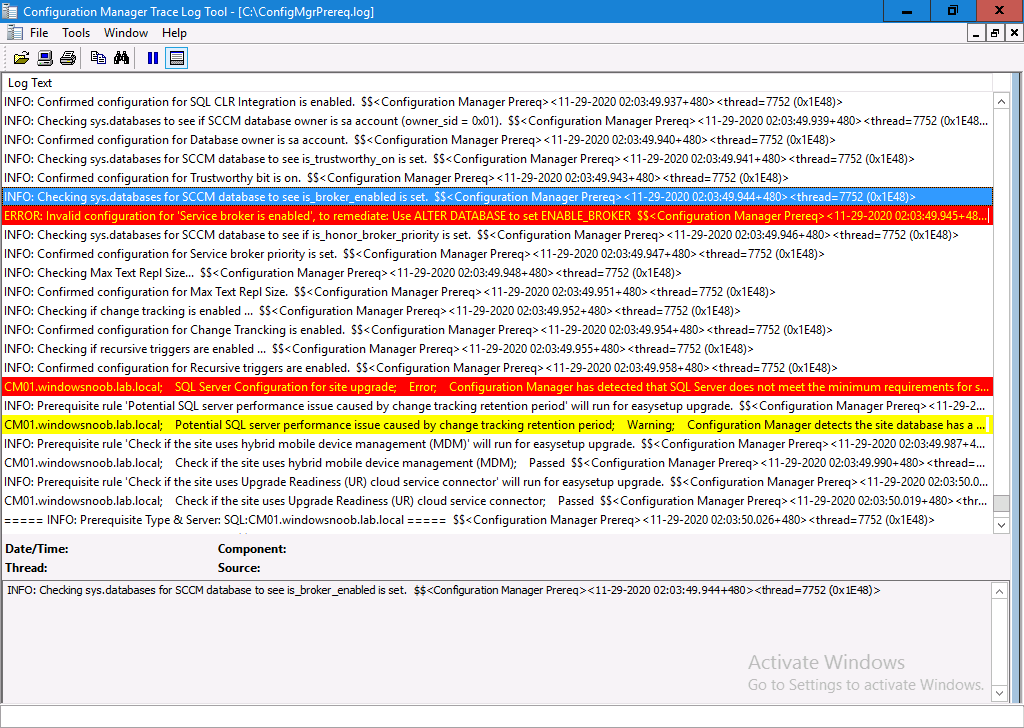
Task: Click the details pane scroll up arrow
Action: (x=999, y=592)
